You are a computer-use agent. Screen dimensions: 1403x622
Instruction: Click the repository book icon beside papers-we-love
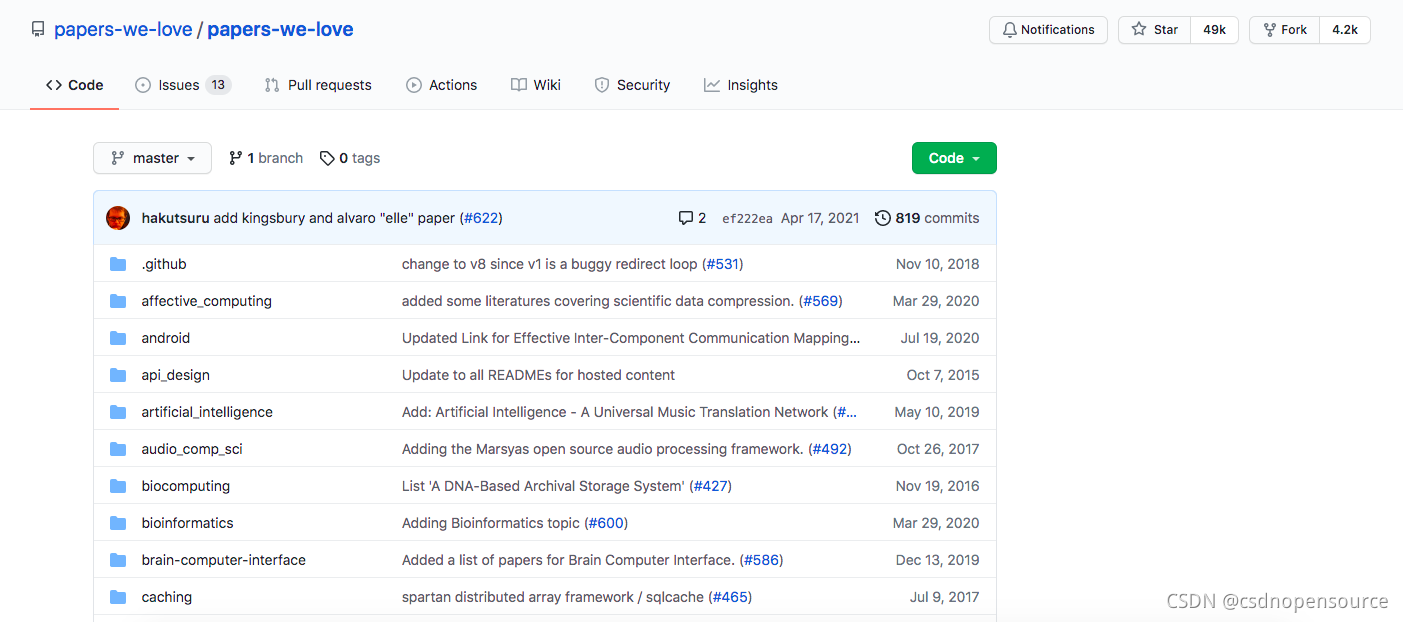(x=38, y=30)
